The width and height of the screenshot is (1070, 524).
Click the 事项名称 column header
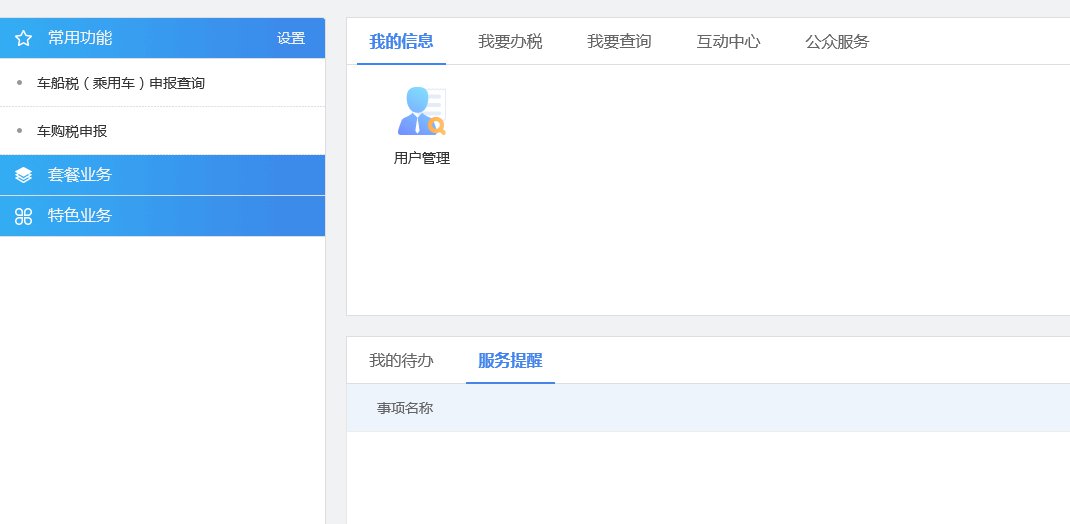point(405,408)
